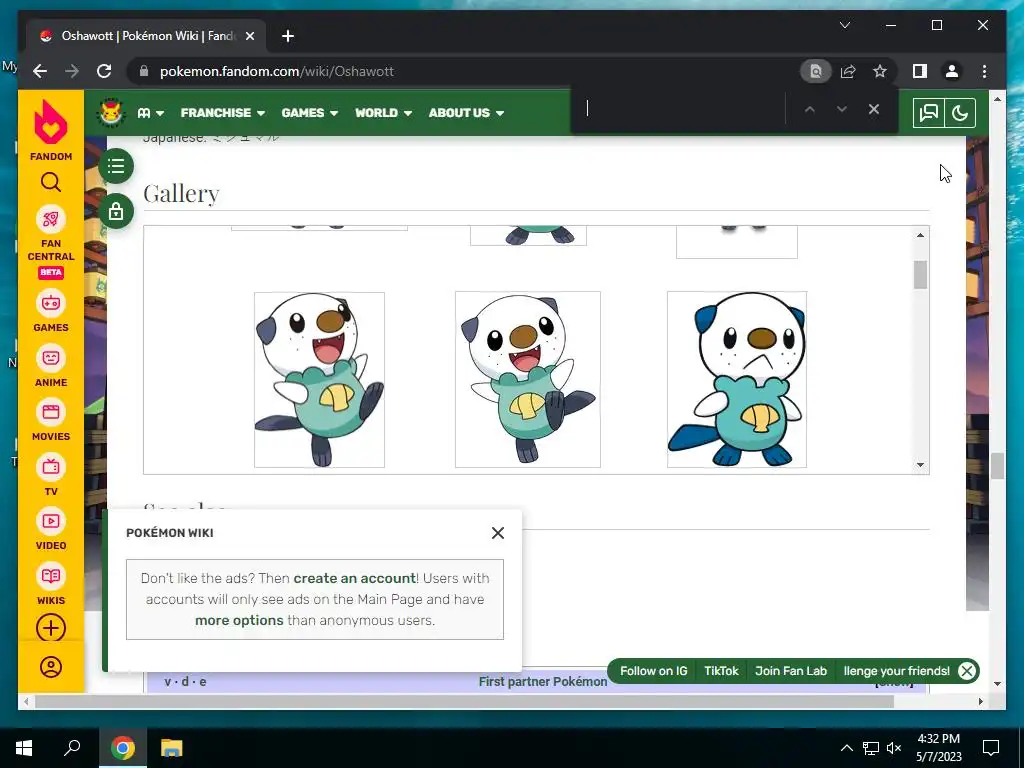Click the gallery scrollbar thumb
Viewport: 1024px width, 768px height.
[x=920, y=274]
